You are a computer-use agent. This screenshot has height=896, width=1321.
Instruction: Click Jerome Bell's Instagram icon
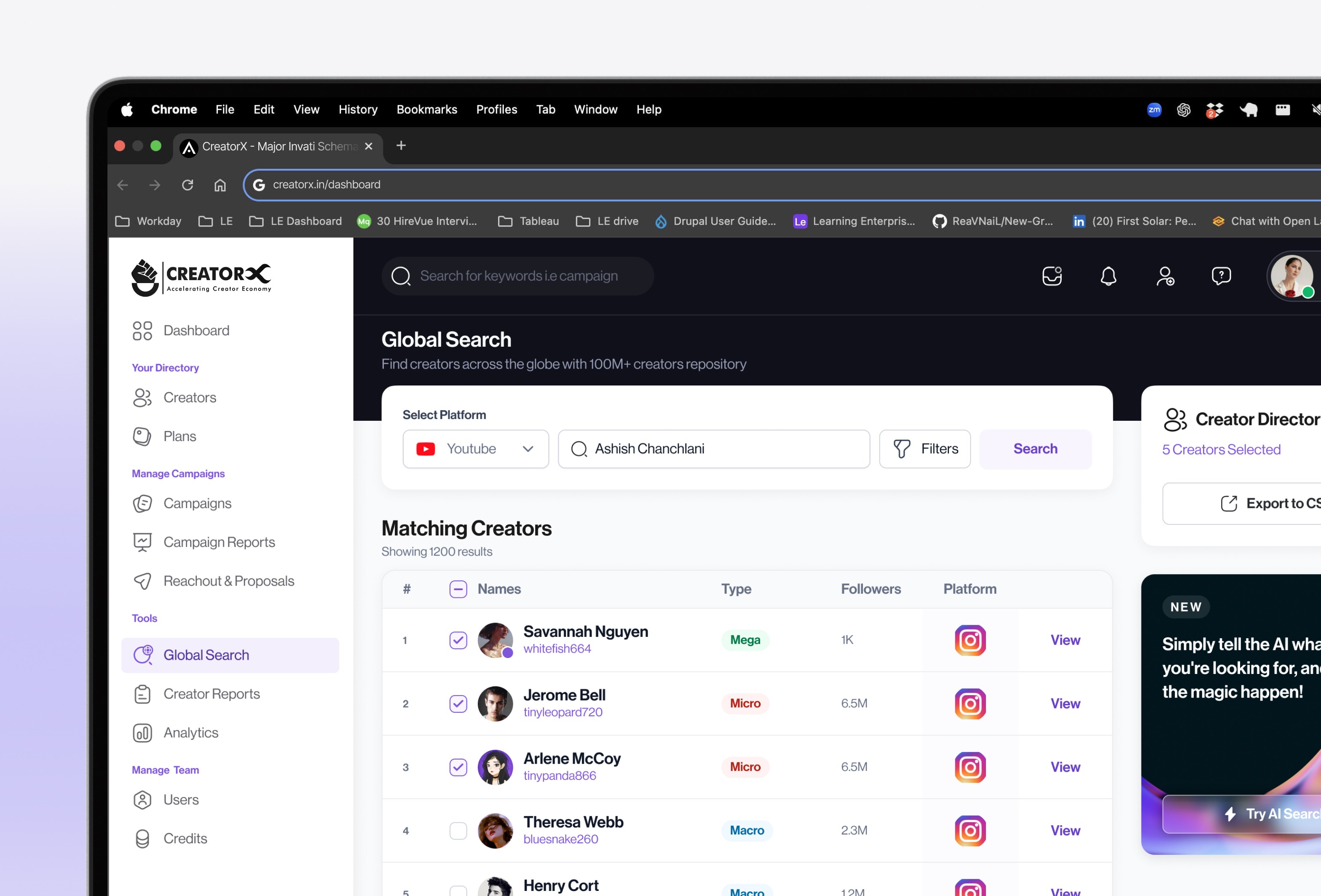pyautogui.click(x=970, y=704)
